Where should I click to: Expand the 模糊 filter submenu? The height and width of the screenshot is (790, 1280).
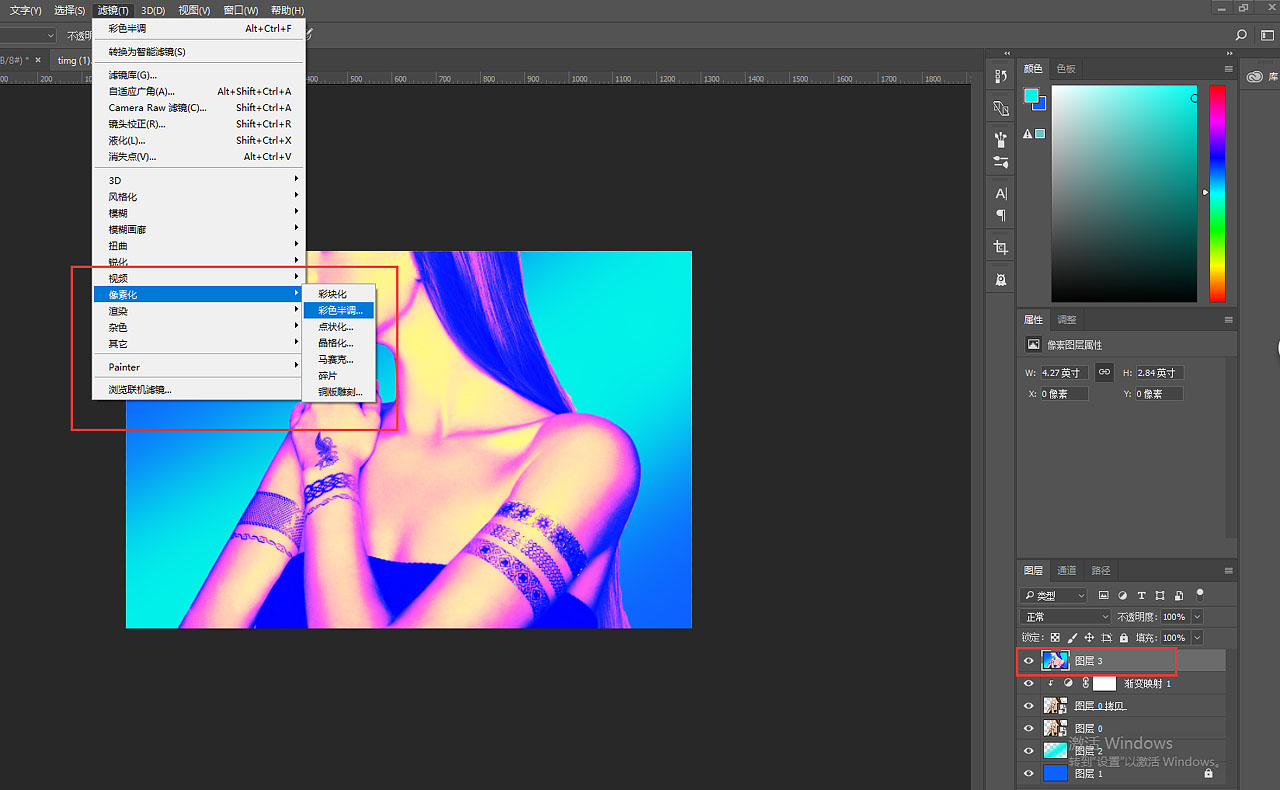[x=199, y=212]
